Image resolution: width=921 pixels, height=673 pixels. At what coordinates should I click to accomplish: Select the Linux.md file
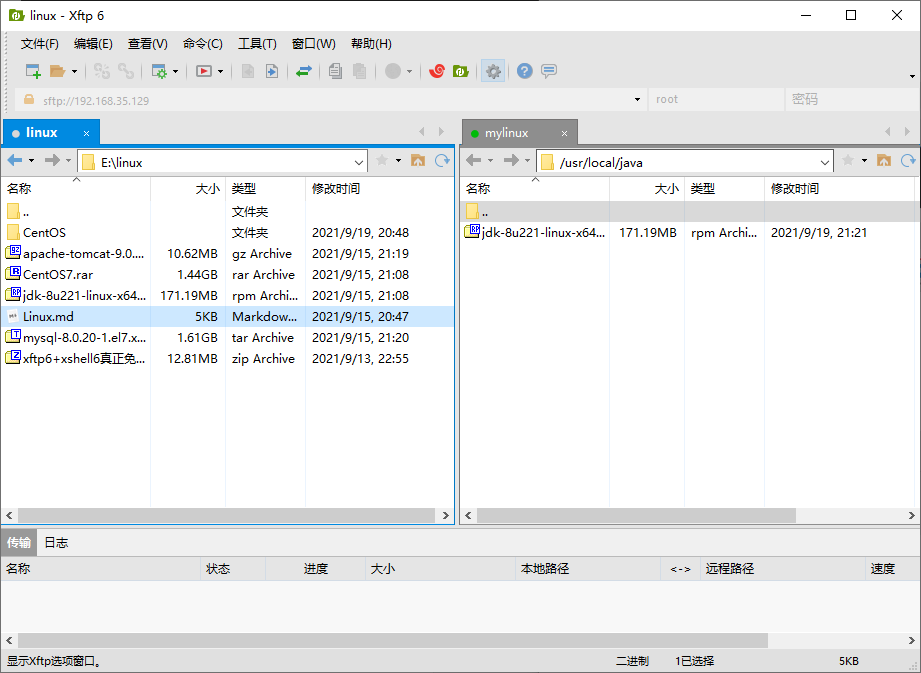[227, 317]
